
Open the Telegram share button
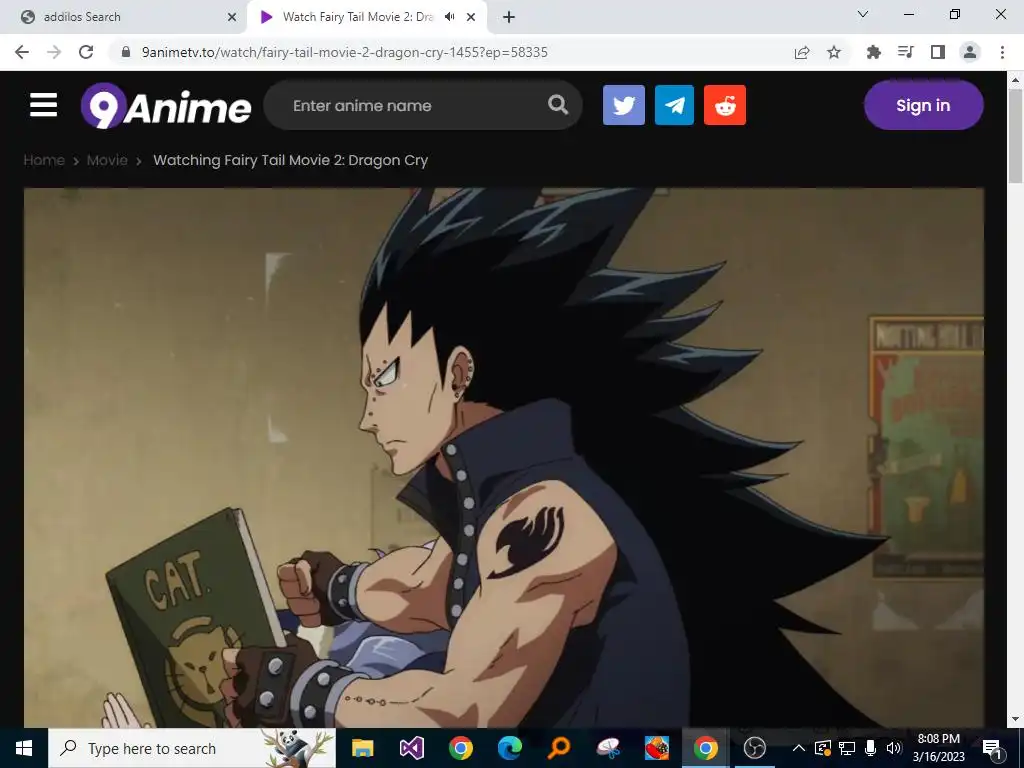[674, 104]
